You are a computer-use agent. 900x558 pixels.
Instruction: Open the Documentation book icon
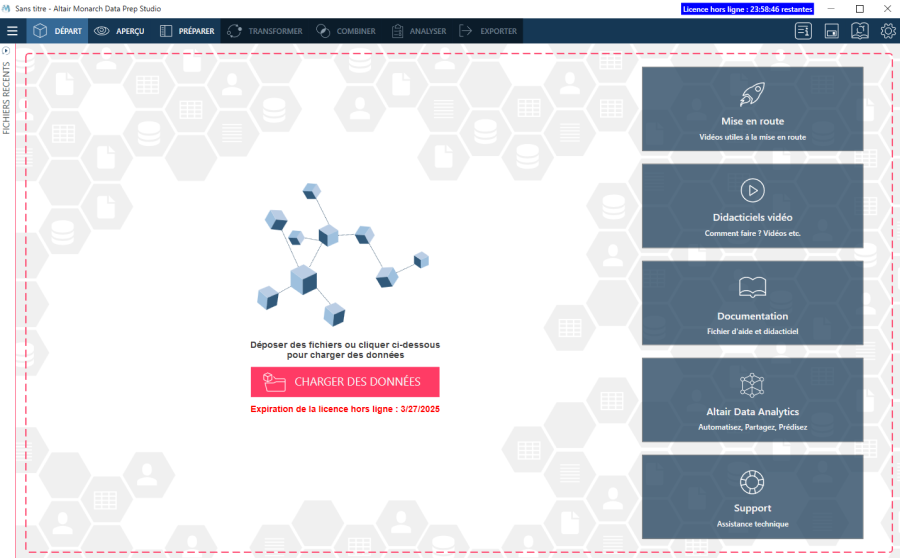[752, 288]
